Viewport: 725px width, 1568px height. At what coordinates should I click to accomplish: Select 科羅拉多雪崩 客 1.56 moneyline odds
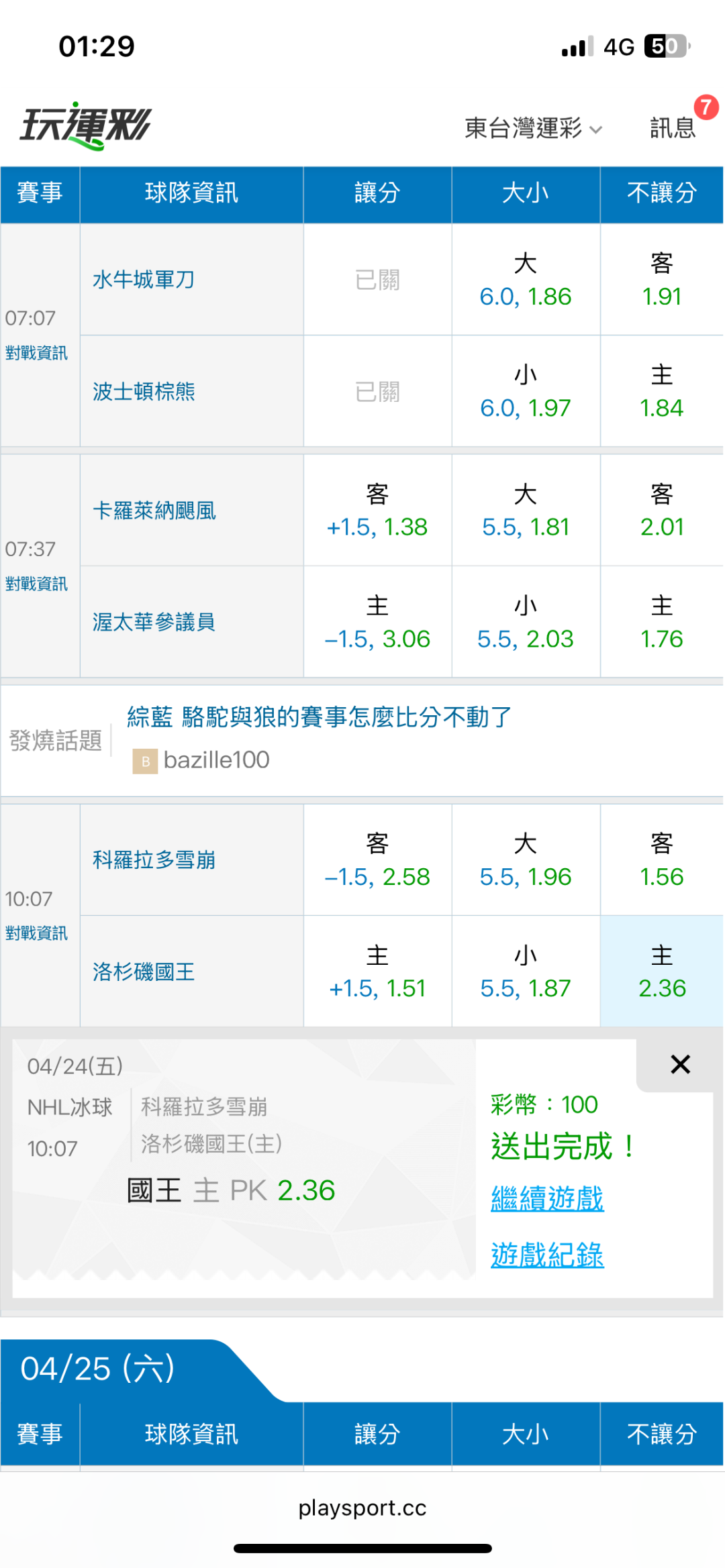pyautogui.click(x=661, y=860)
